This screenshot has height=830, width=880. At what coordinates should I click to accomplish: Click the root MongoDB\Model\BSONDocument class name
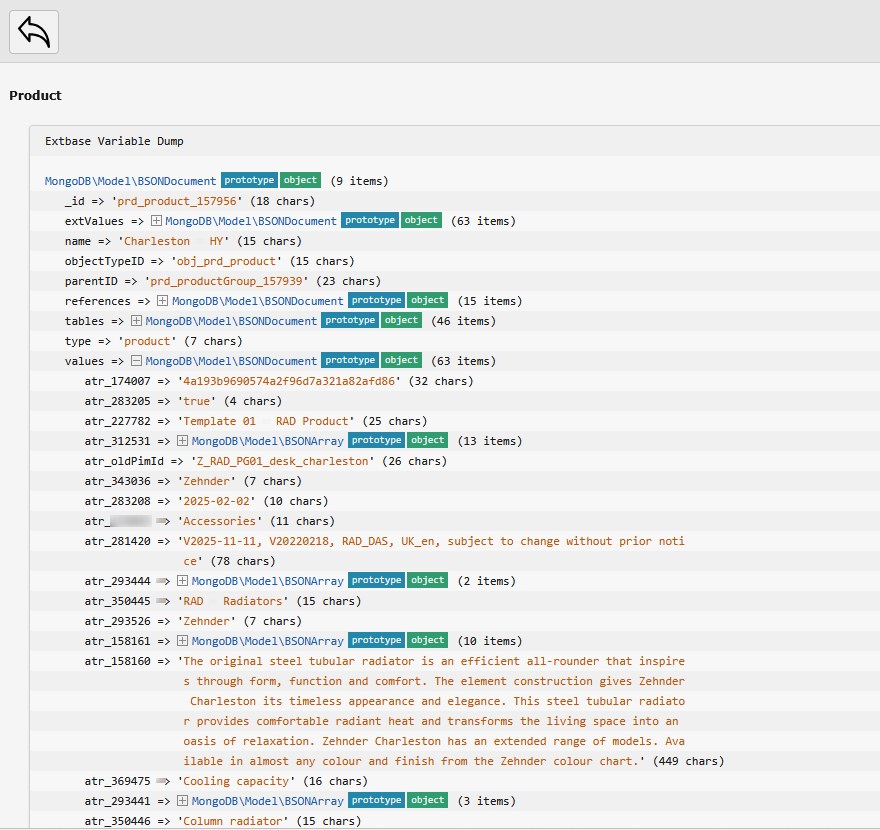tap(130, 181)
